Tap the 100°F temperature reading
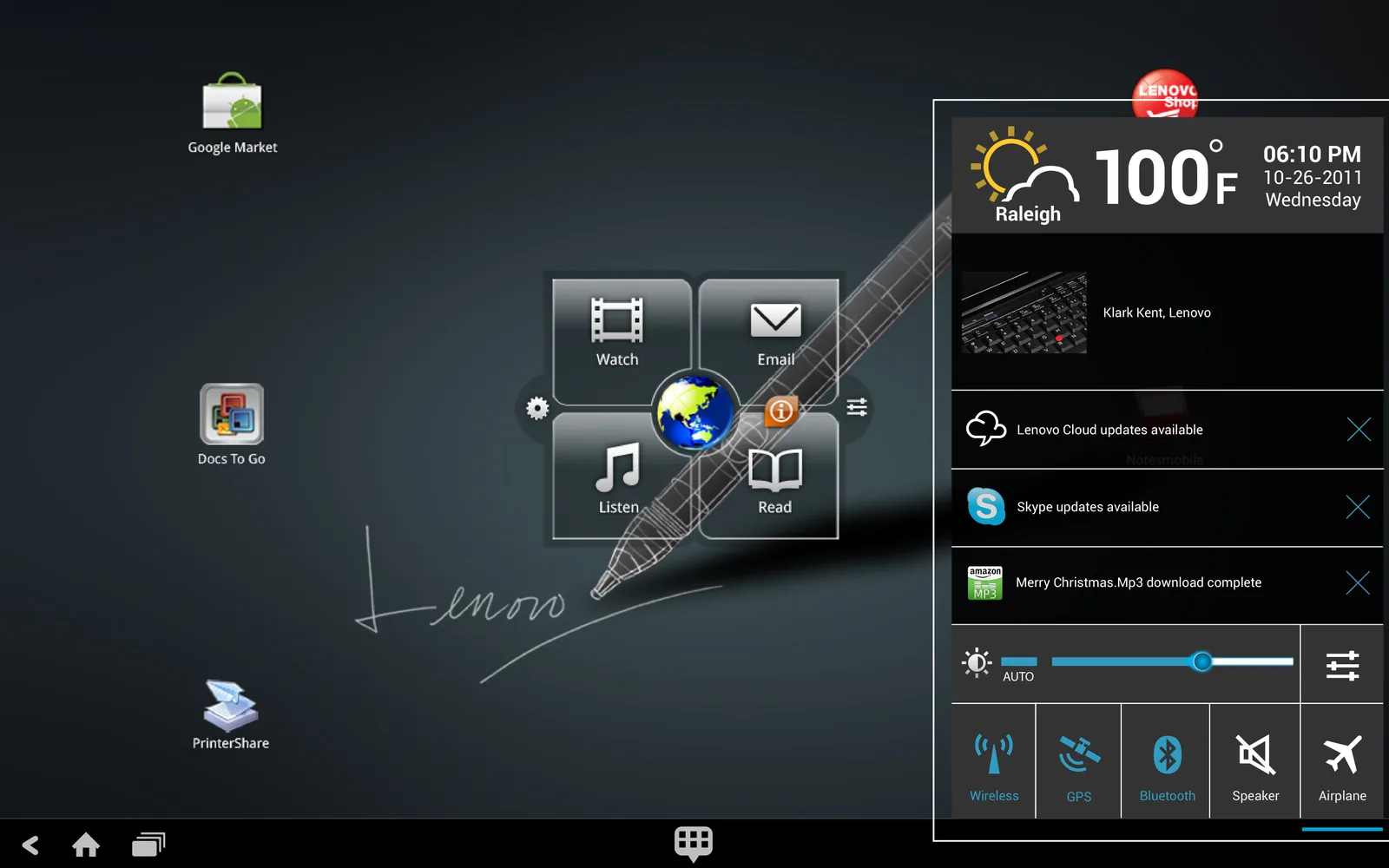This screenshot has width=1389, height=868. point(1166,175)
